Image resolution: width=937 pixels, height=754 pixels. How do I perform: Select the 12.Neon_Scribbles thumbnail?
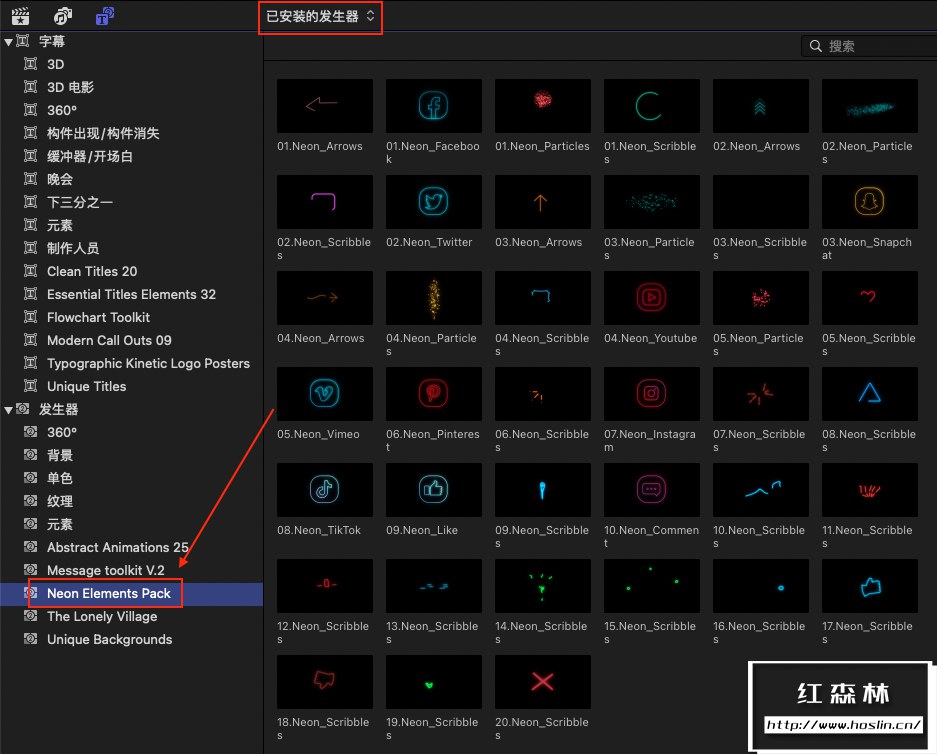point(324,586)
